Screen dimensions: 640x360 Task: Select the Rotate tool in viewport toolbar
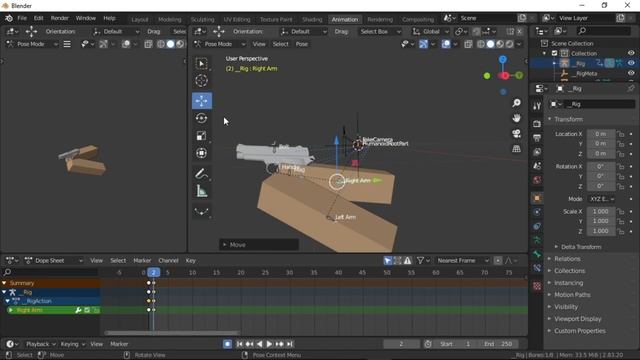point(202,118)
